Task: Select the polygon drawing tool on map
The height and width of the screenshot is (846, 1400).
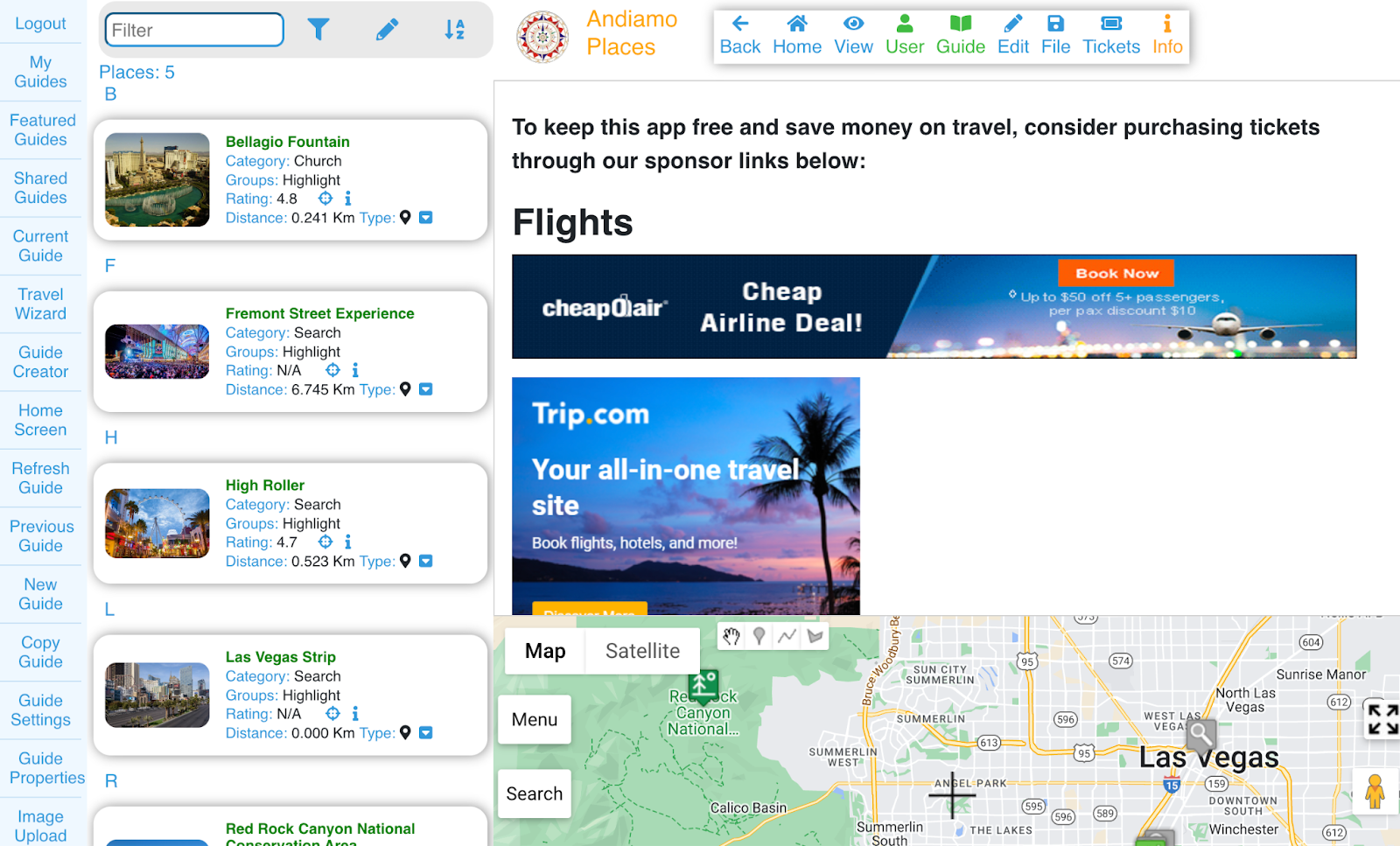Action: (x=815, y=636)
